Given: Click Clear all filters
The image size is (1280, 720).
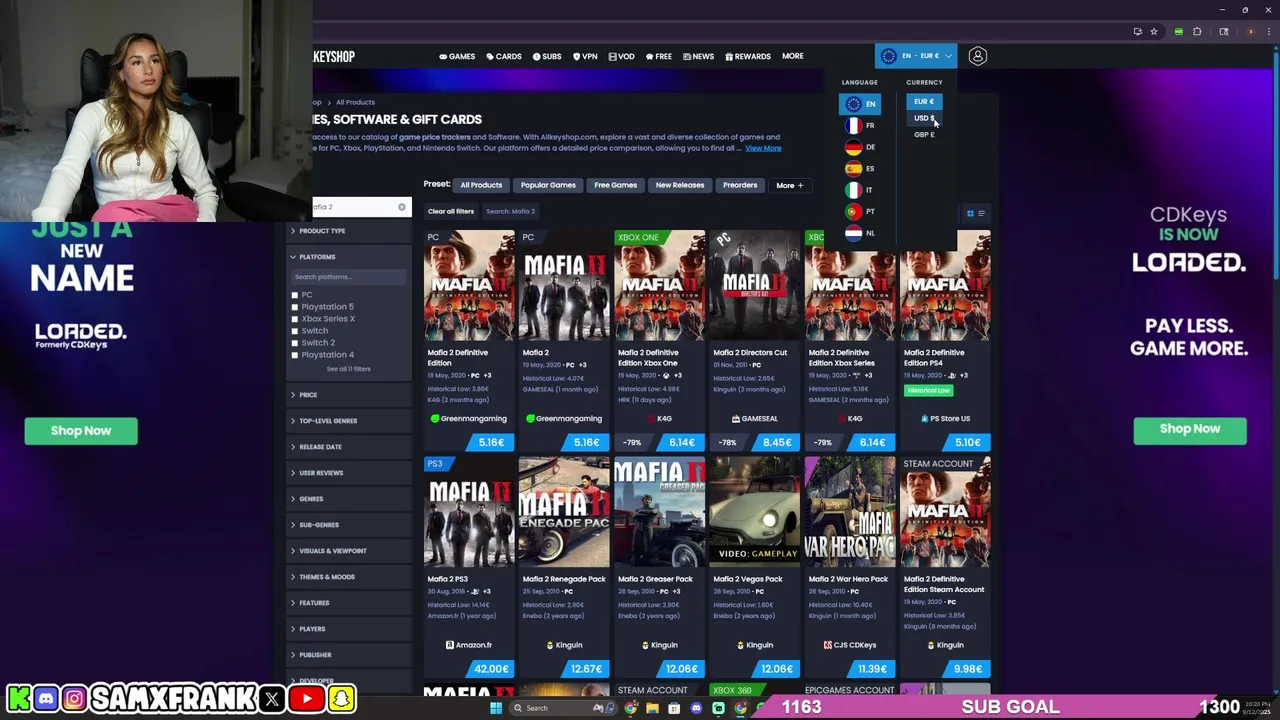Looking at the screenshot, I should pos(451,211).
